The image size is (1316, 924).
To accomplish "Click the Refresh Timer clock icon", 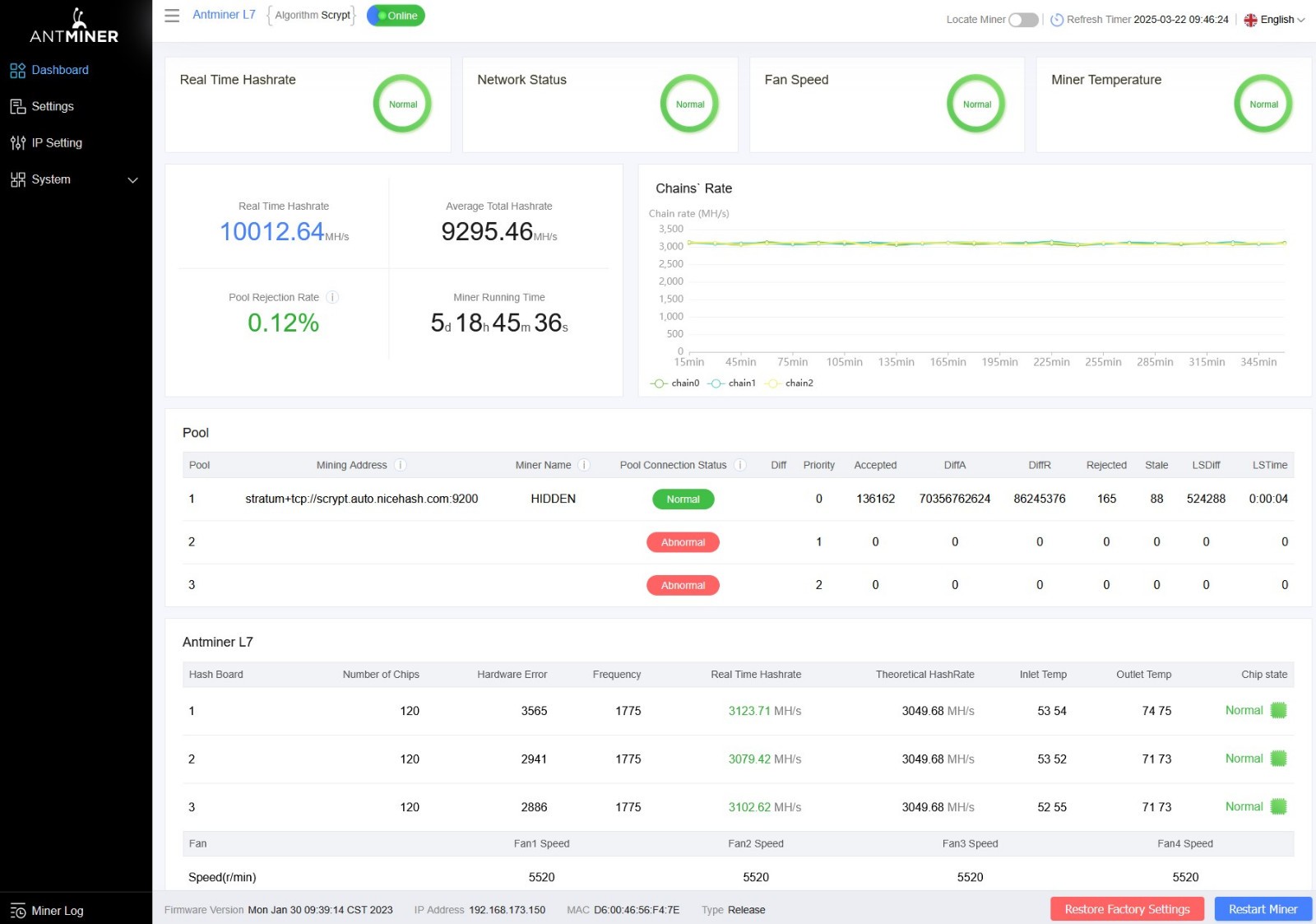I will [1057, 20].
